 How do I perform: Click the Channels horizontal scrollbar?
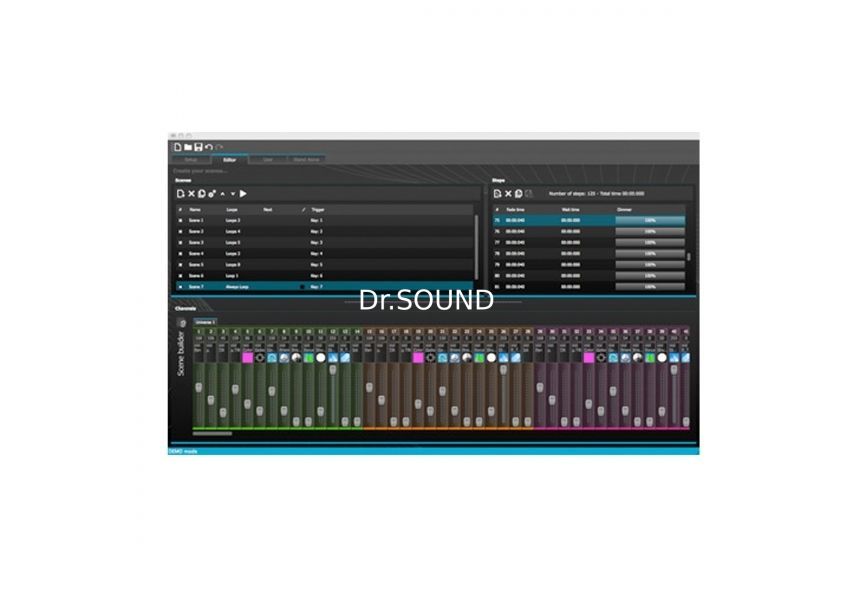click(x=212, y=434)
